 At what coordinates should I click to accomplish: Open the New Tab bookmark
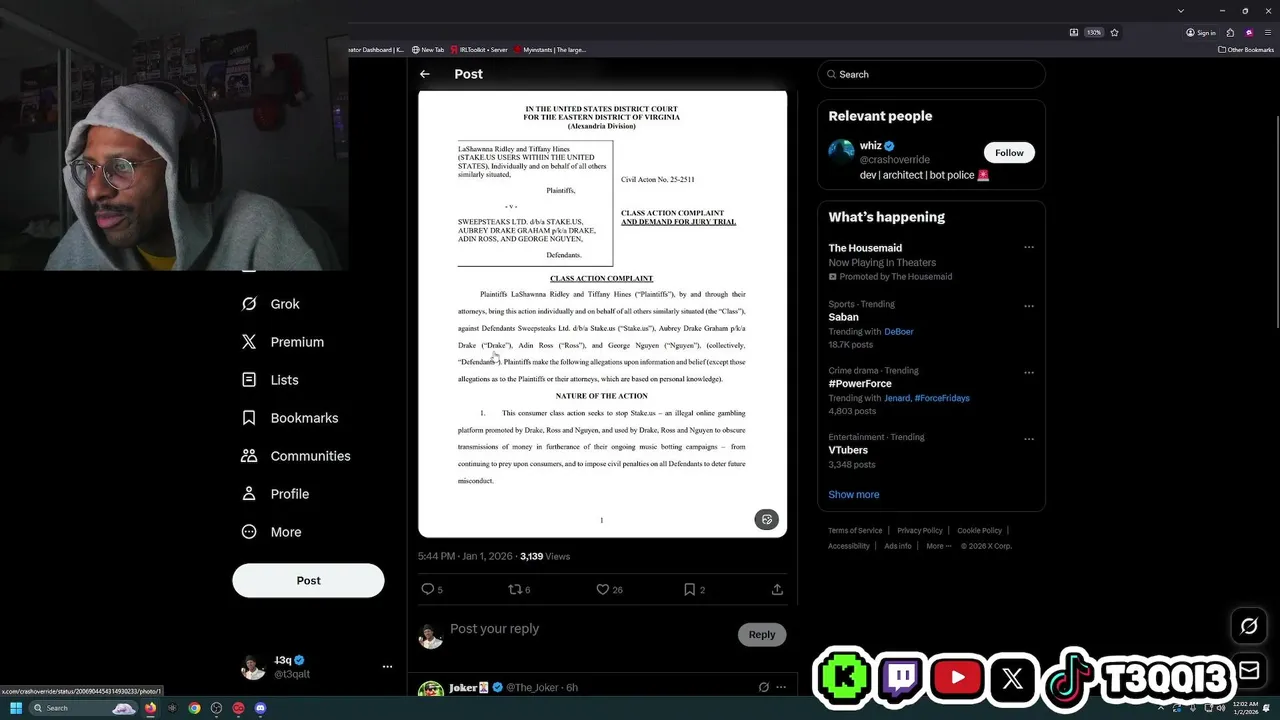click(428, 50)
